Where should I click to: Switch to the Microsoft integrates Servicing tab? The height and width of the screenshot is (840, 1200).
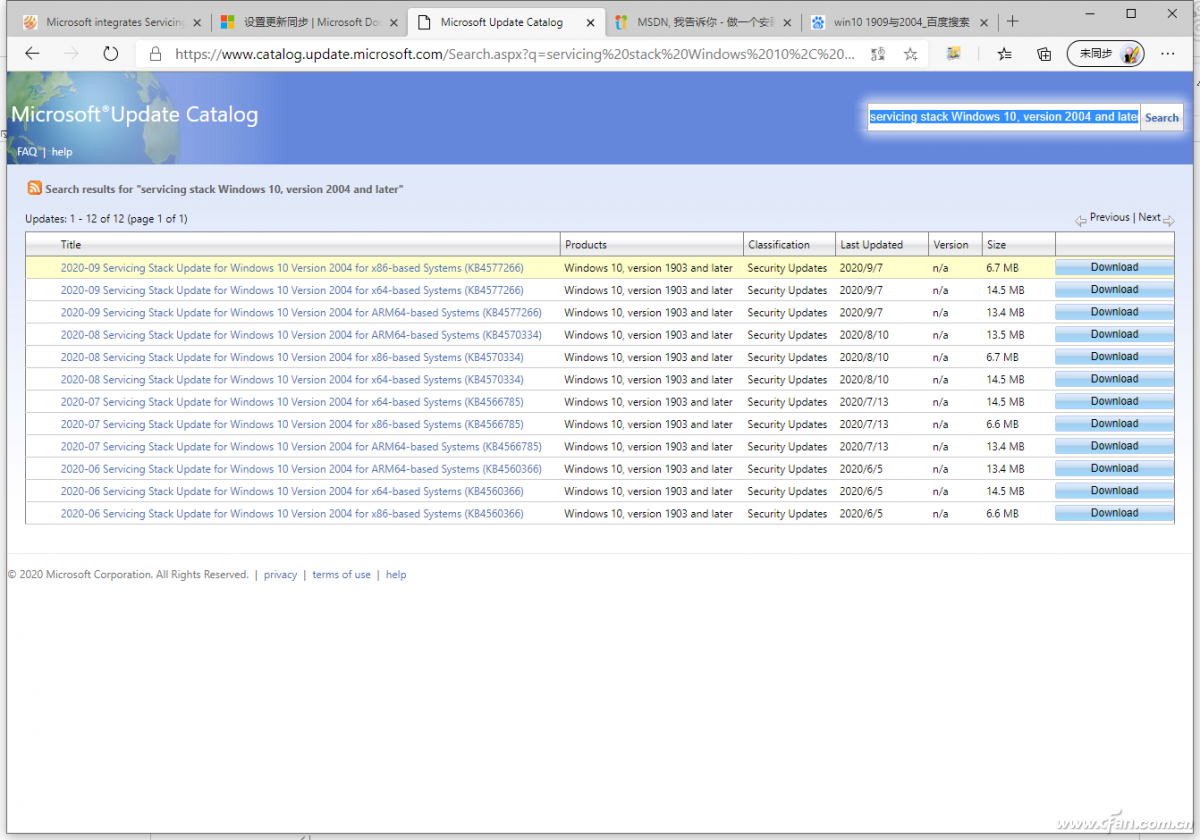tap(112, 22)
